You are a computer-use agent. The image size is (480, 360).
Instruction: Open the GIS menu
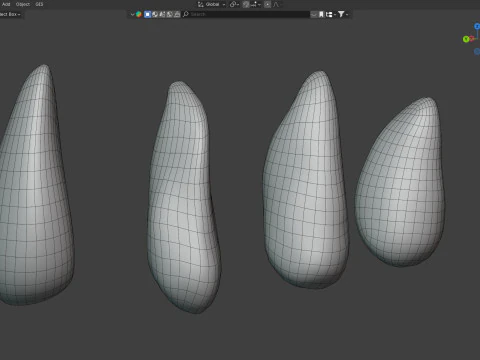coord(39,4)
